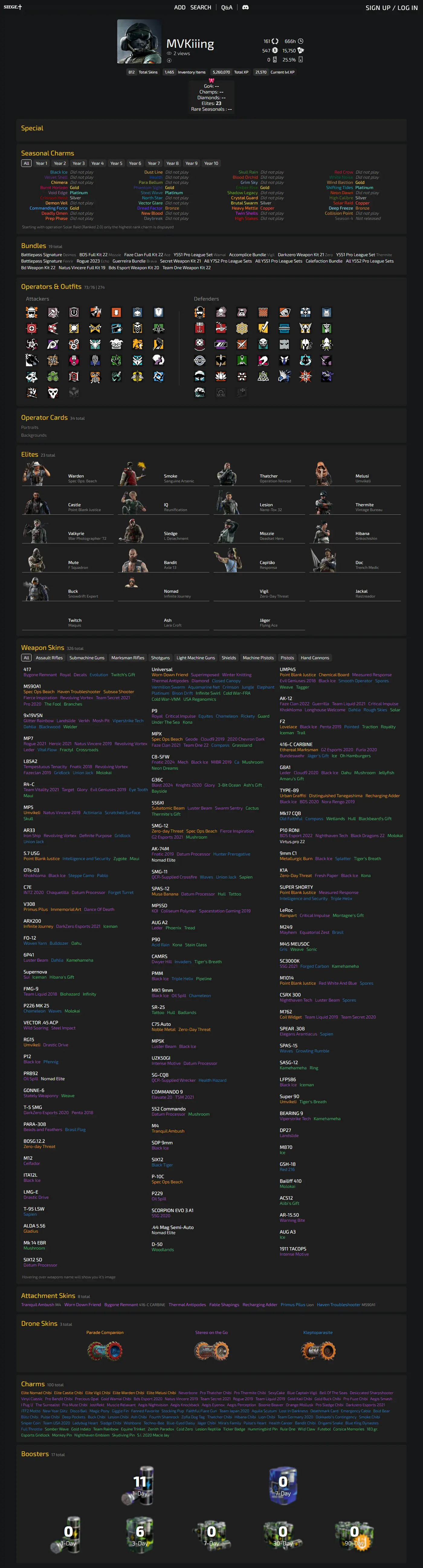Select Bandit's yellow lightning defender icon
This screenshot has width=423, height=1568.
coord(263,328)
